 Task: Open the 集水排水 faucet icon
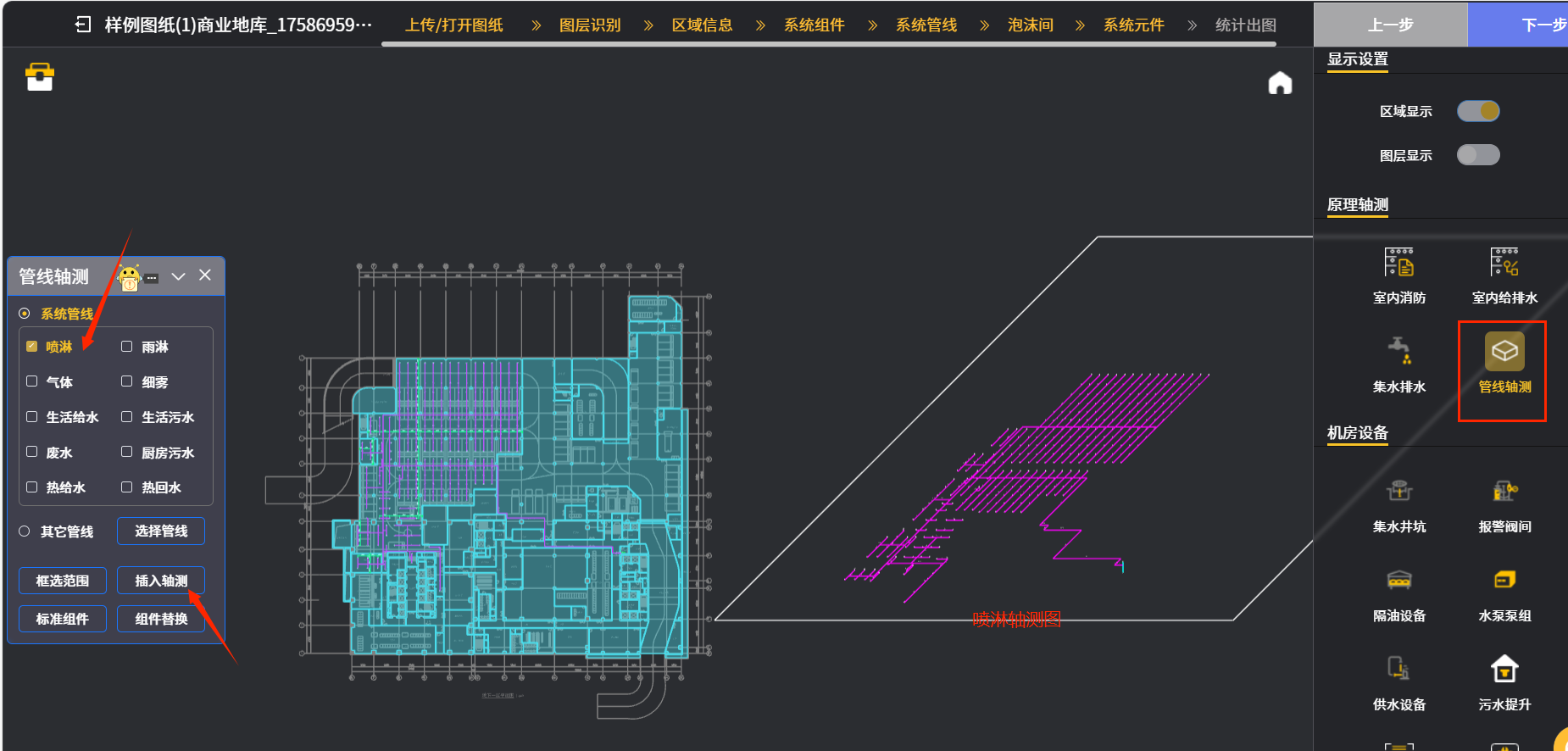tap(1398, 351)
